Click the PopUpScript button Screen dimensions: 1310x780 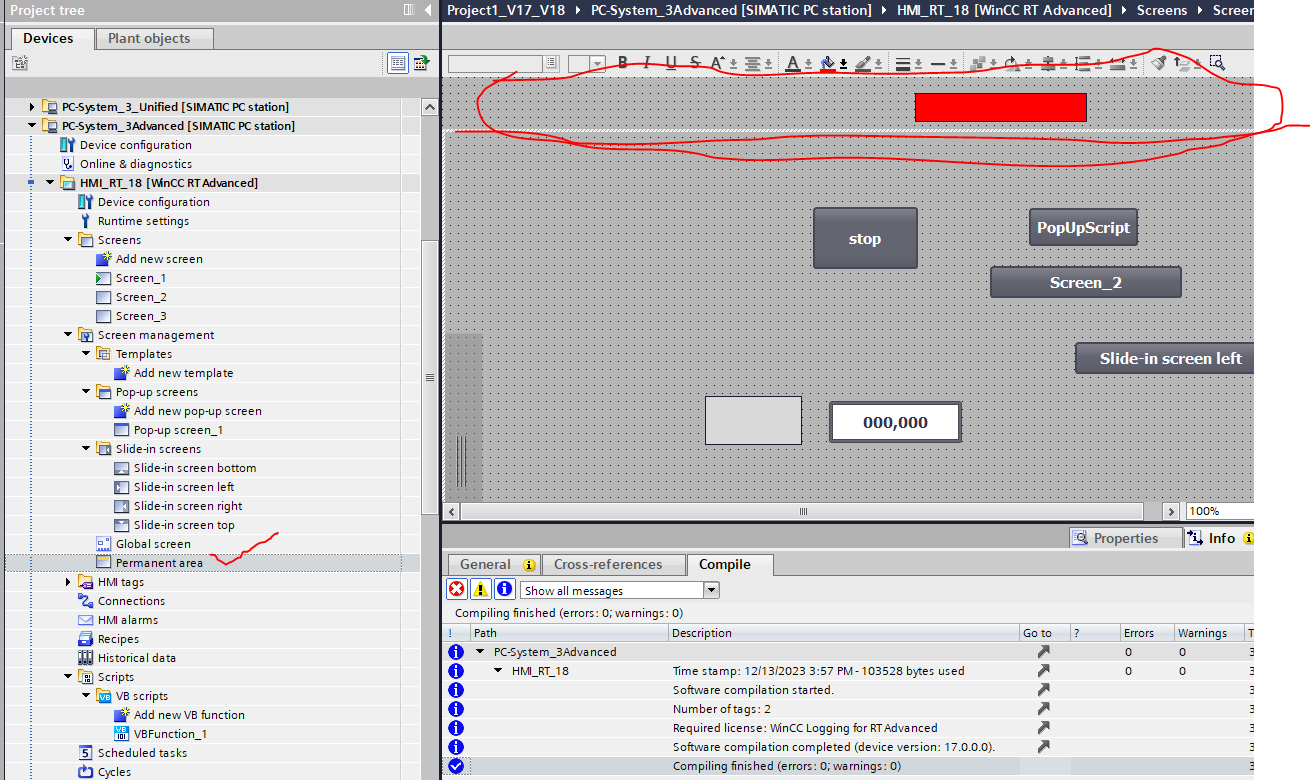click(x=1083, y=228)
